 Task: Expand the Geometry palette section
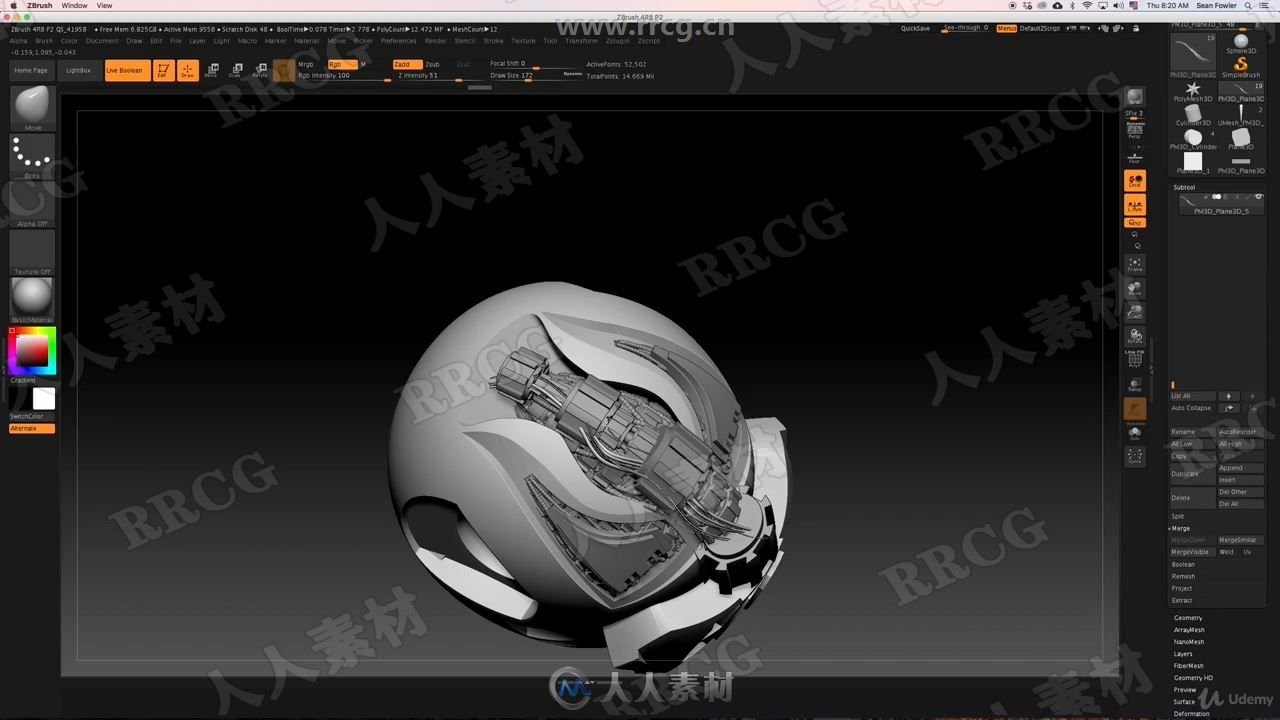pyautogui.click(x=1188, y=618)
